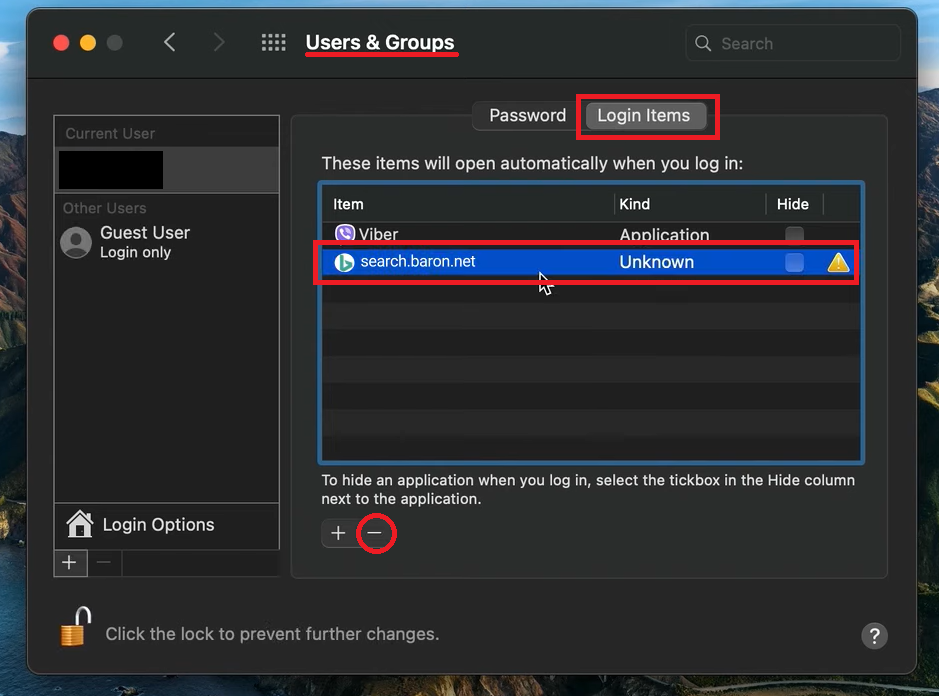
Task: Click the Hide column header
Action: pyautogui.click(x=794, y=204)
